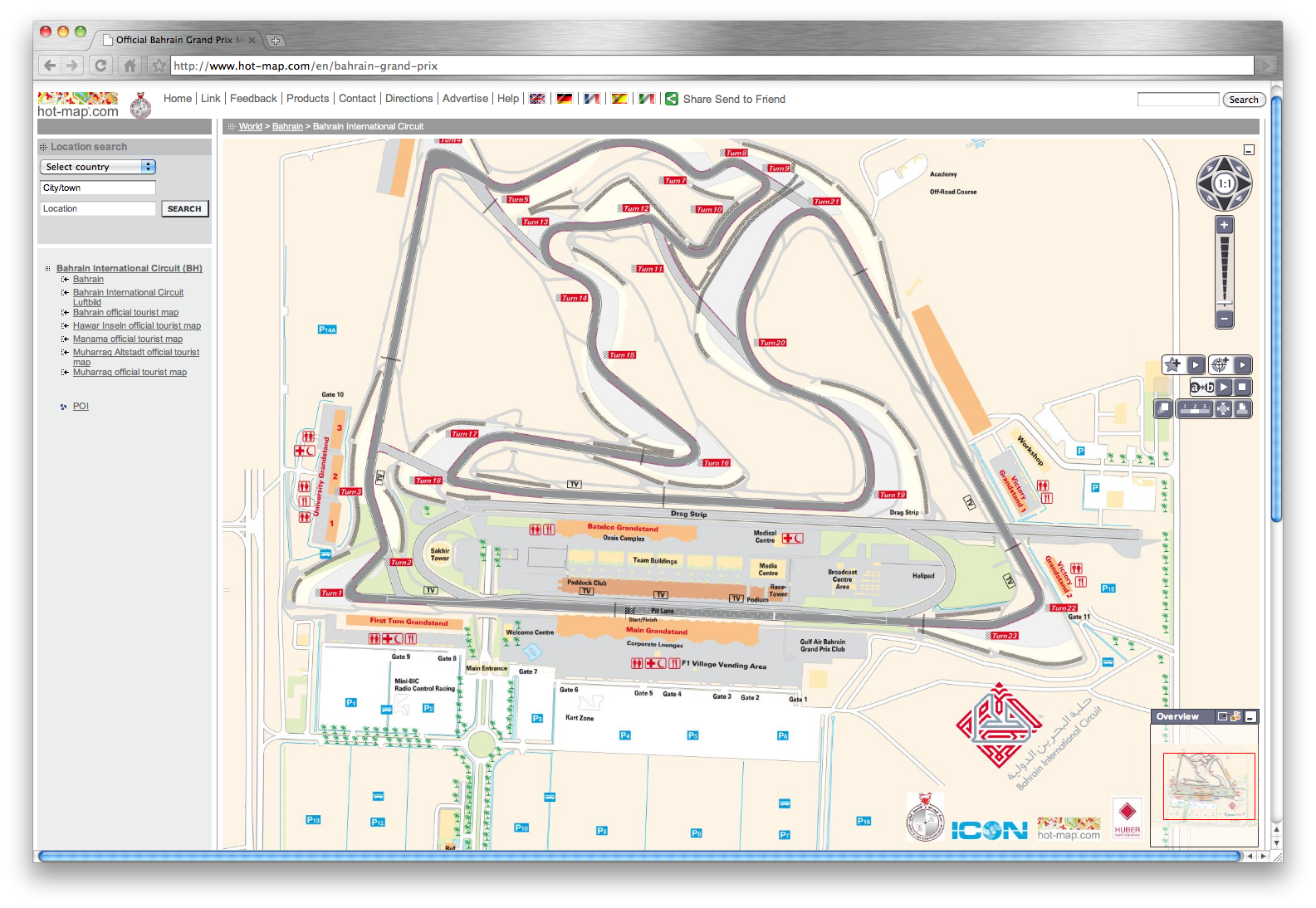Viewport: 1316px width, 908px height.
Task: Click the map zoom out minus button
Action: [x=1223, y=319]
